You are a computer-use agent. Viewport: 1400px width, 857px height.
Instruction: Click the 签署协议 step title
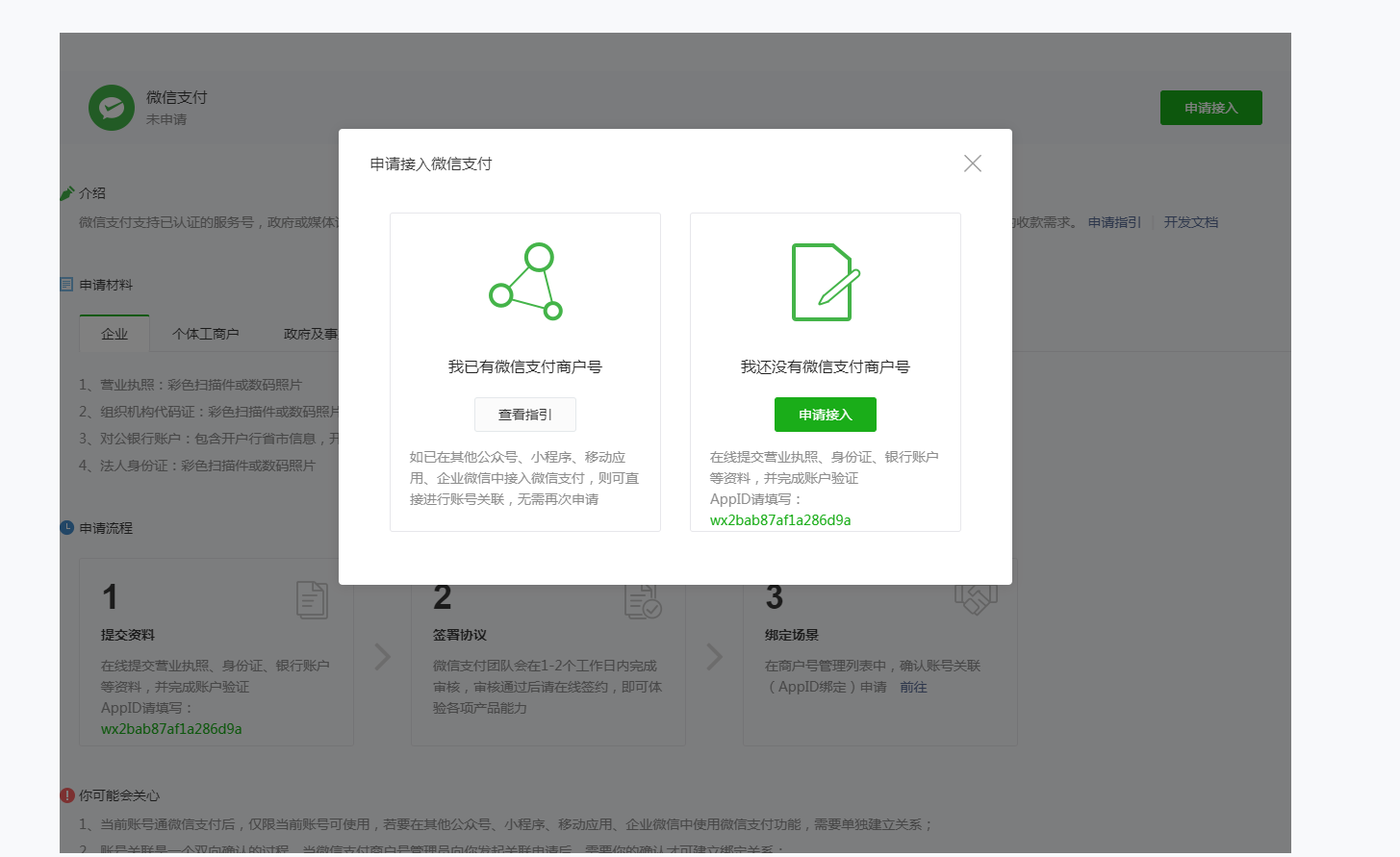[460, 635]
